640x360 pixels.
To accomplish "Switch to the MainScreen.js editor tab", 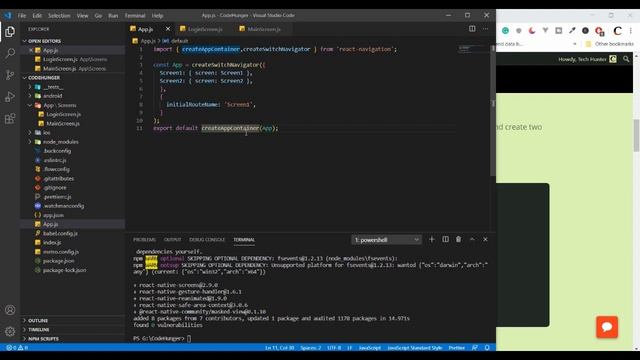I will pyautogui.click(x=264, y=29).
